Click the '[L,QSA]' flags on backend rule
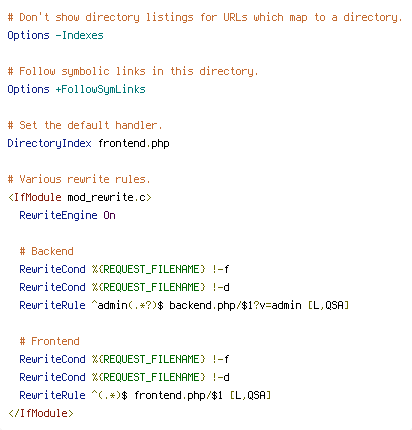 click(x=328, y=305)
